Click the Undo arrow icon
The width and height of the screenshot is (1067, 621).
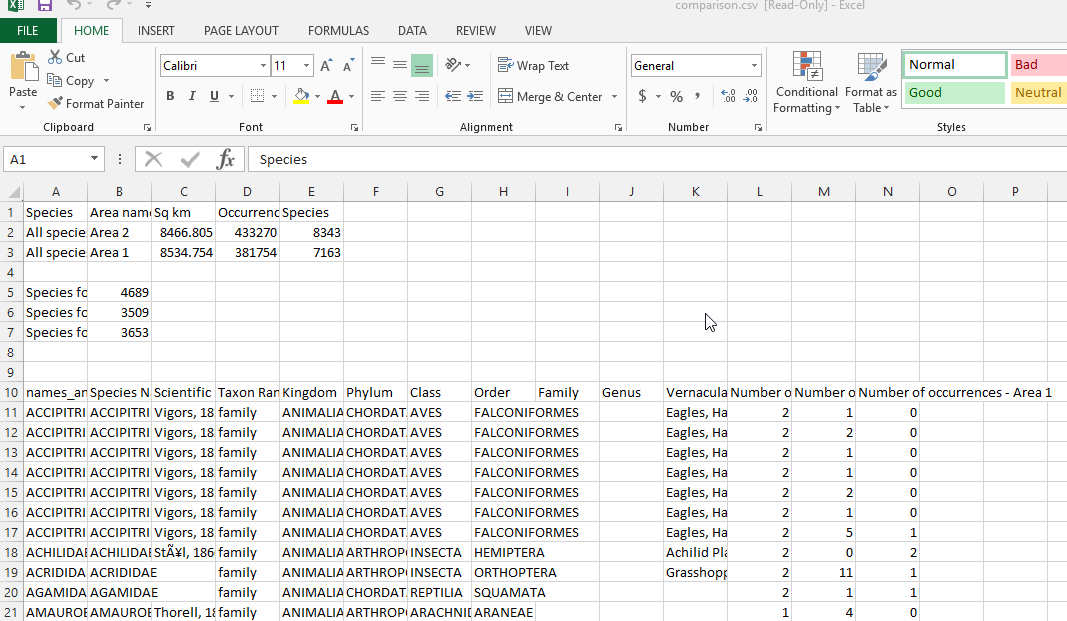click(x=73, y=5)
